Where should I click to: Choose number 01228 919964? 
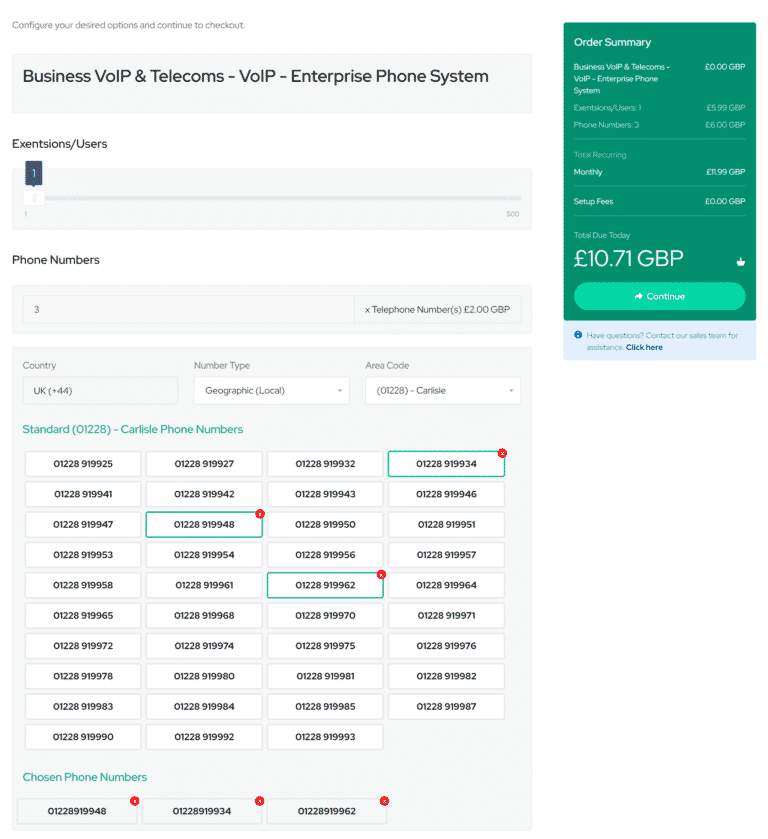pyautogui.click(x=446, y=585)
